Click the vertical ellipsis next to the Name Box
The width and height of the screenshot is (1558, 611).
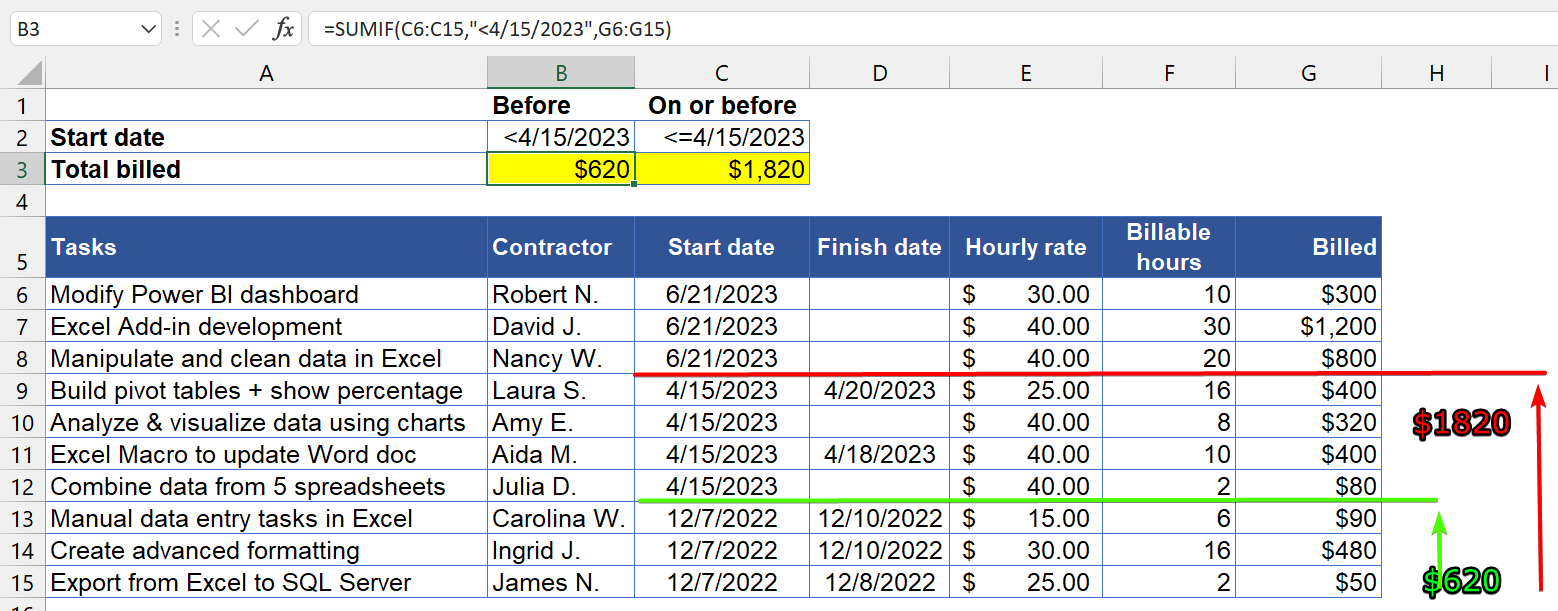point(177,28)
